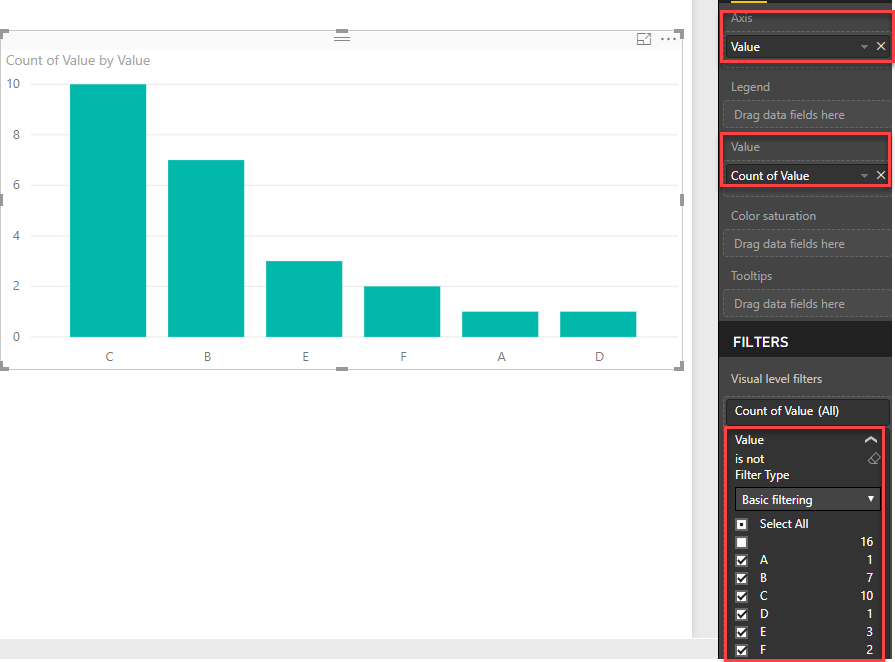Clear the Value filter with eraser icon
Screen dimensions: 895x662
click(874, 458)
